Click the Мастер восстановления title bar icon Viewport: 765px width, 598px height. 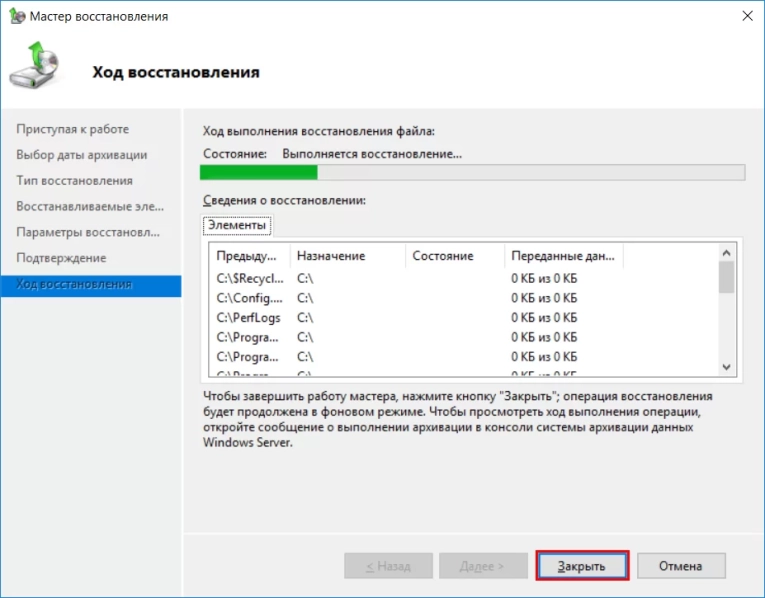(x=15, y=17)
